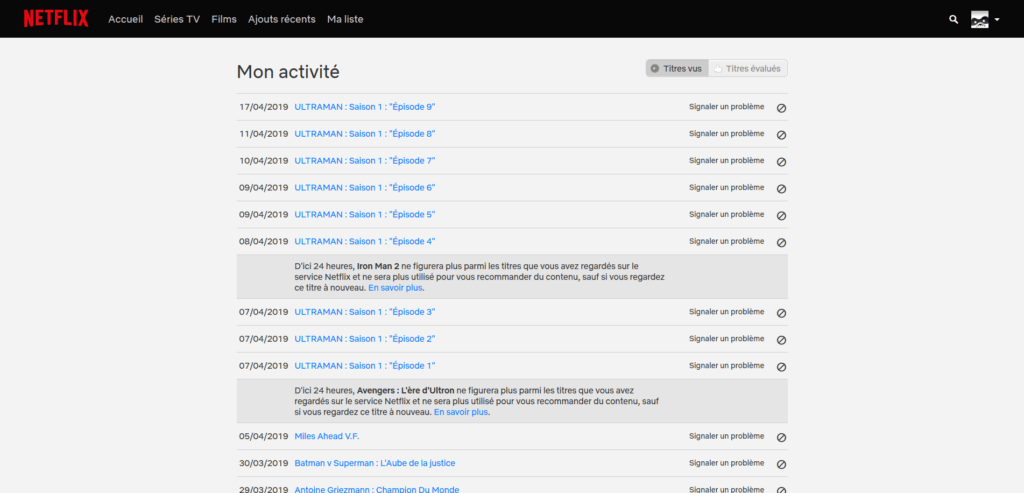Click bold Avengers : L'ère d'Ultron text
1024x493 pixels.
click(406, 390)
